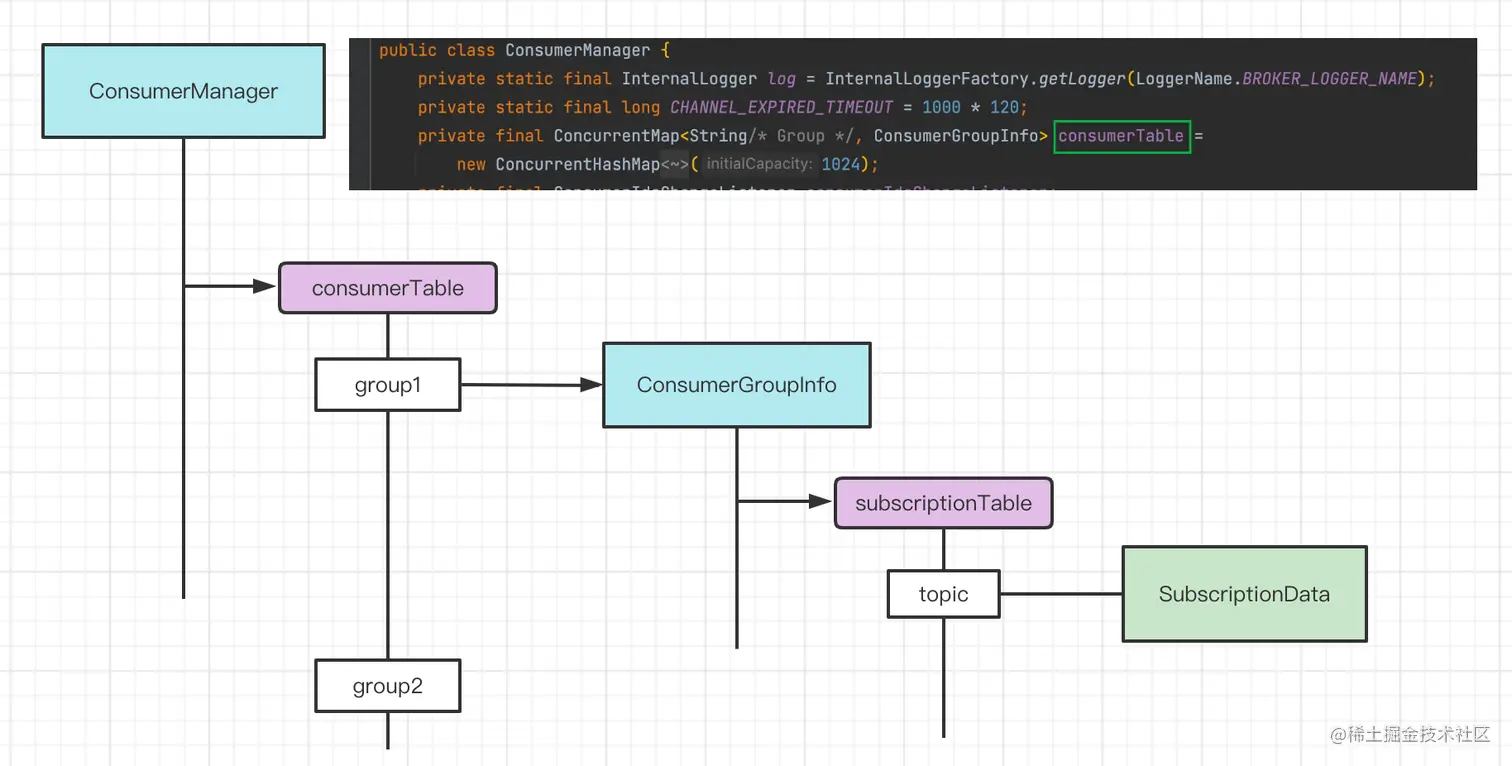The width and height of the screenshot is (1512, 766).
Task: Click the green-highlighted consumerTable variable in code
Action: 1122,136
